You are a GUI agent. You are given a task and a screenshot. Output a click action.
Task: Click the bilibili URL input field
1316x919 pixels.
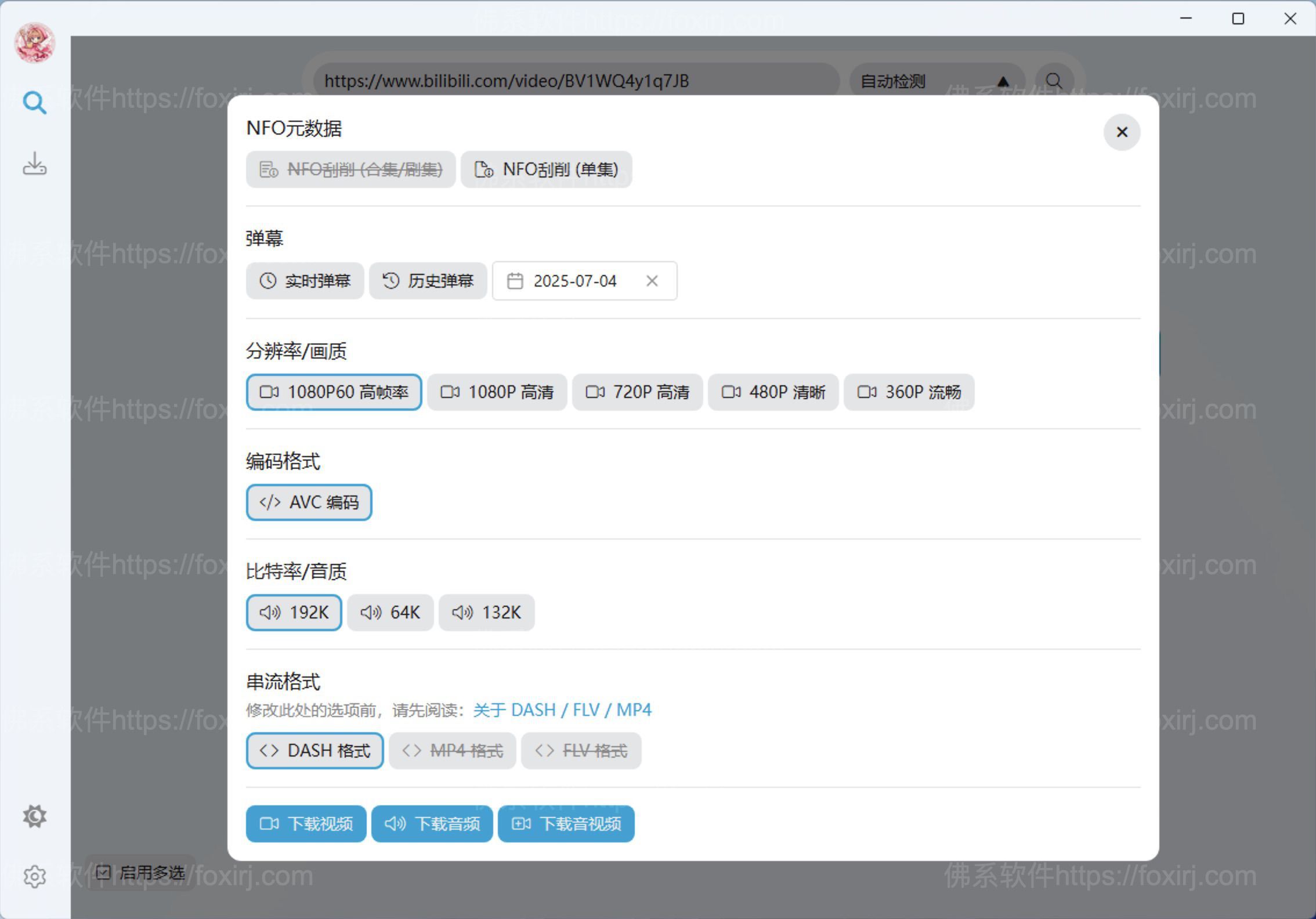(574, 81)
